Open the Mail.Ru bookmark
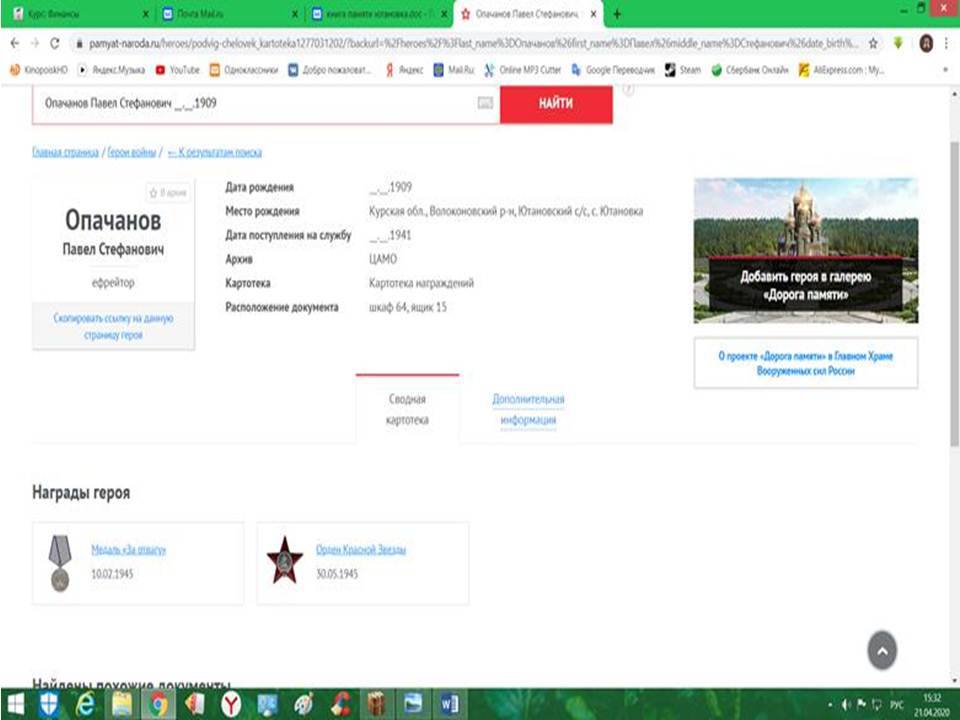The height and width of the screenshot is (720, 960). [x=454, y=70]
